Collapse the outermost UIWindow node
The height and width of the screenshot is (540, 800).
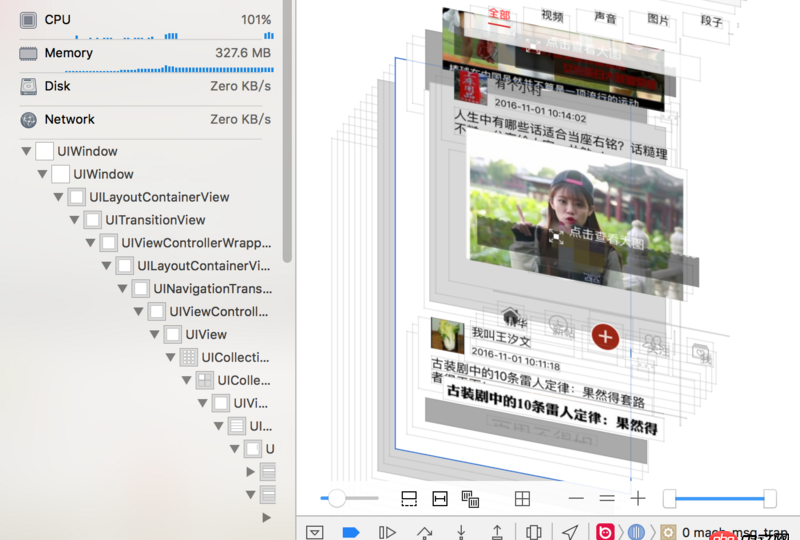click(26, 151)
